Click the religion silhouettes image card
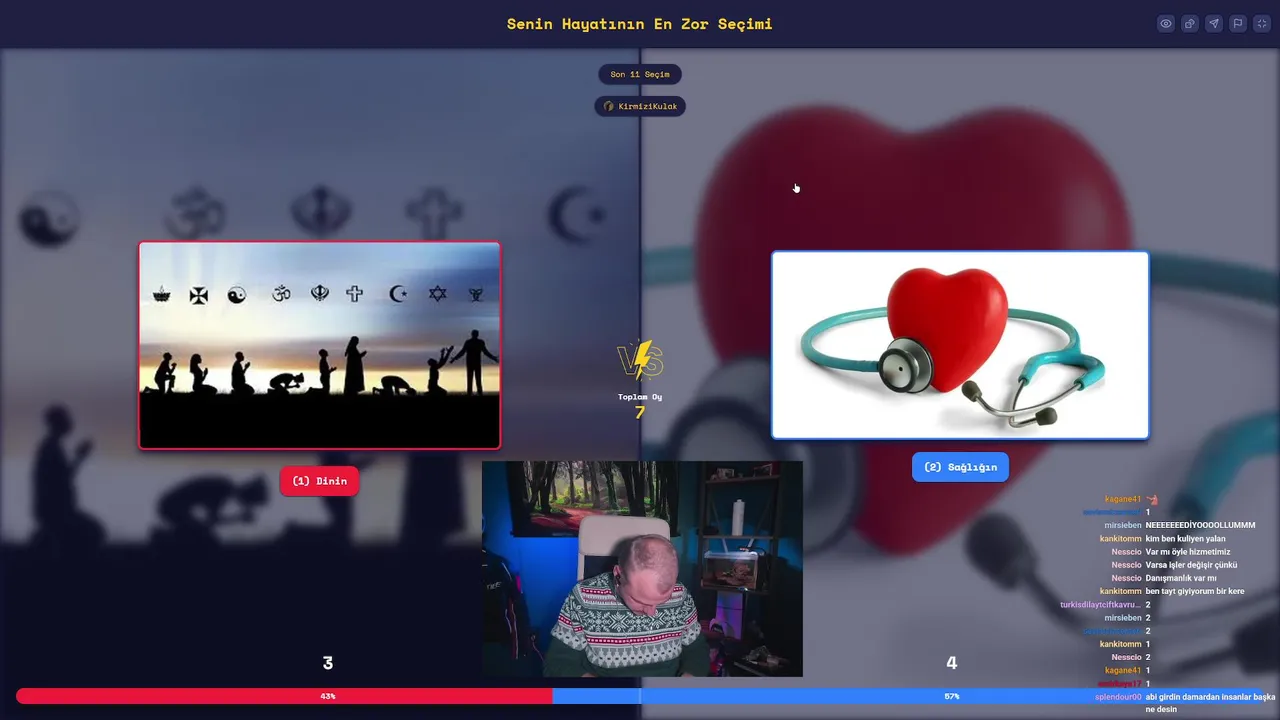This screenshot has height=720, width=1280. coord(320,345)
